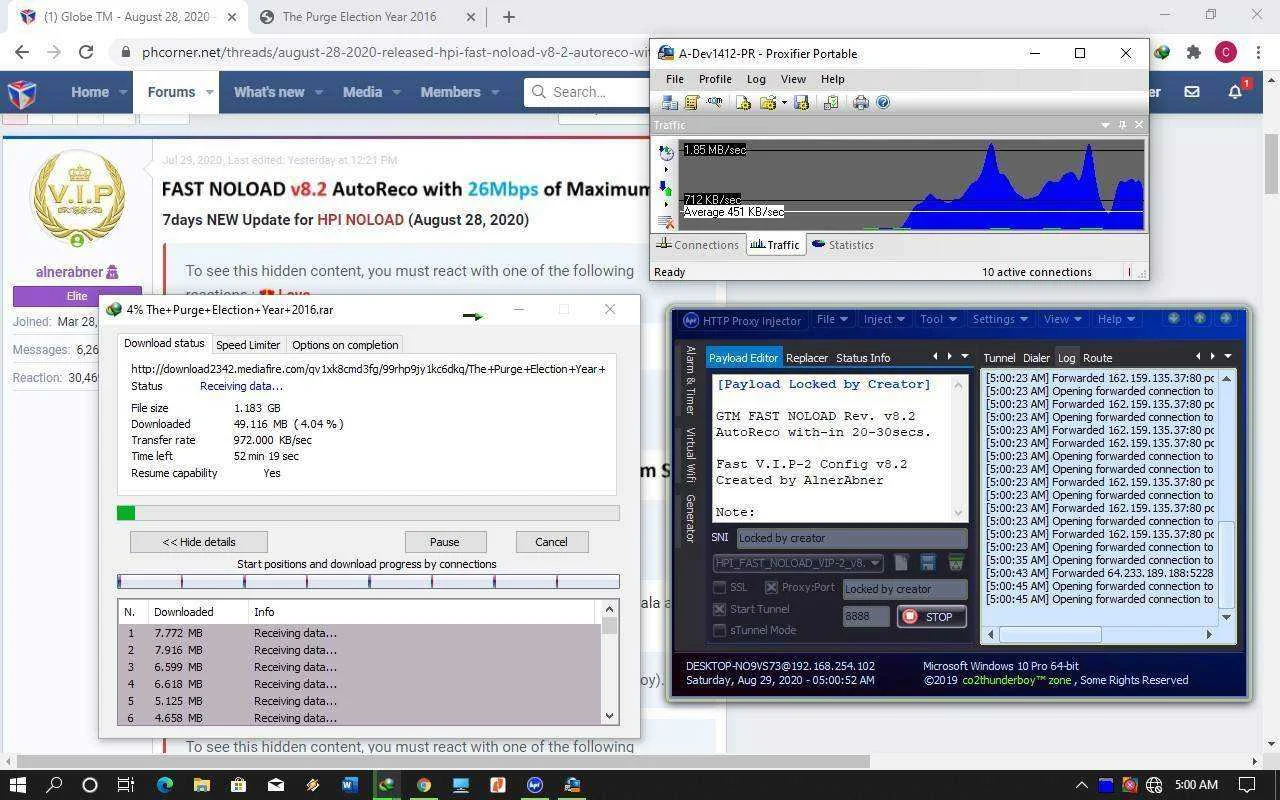Cancel the Purge Election download
Viewport: 1280px width, 800px height.
click(551, 542)
